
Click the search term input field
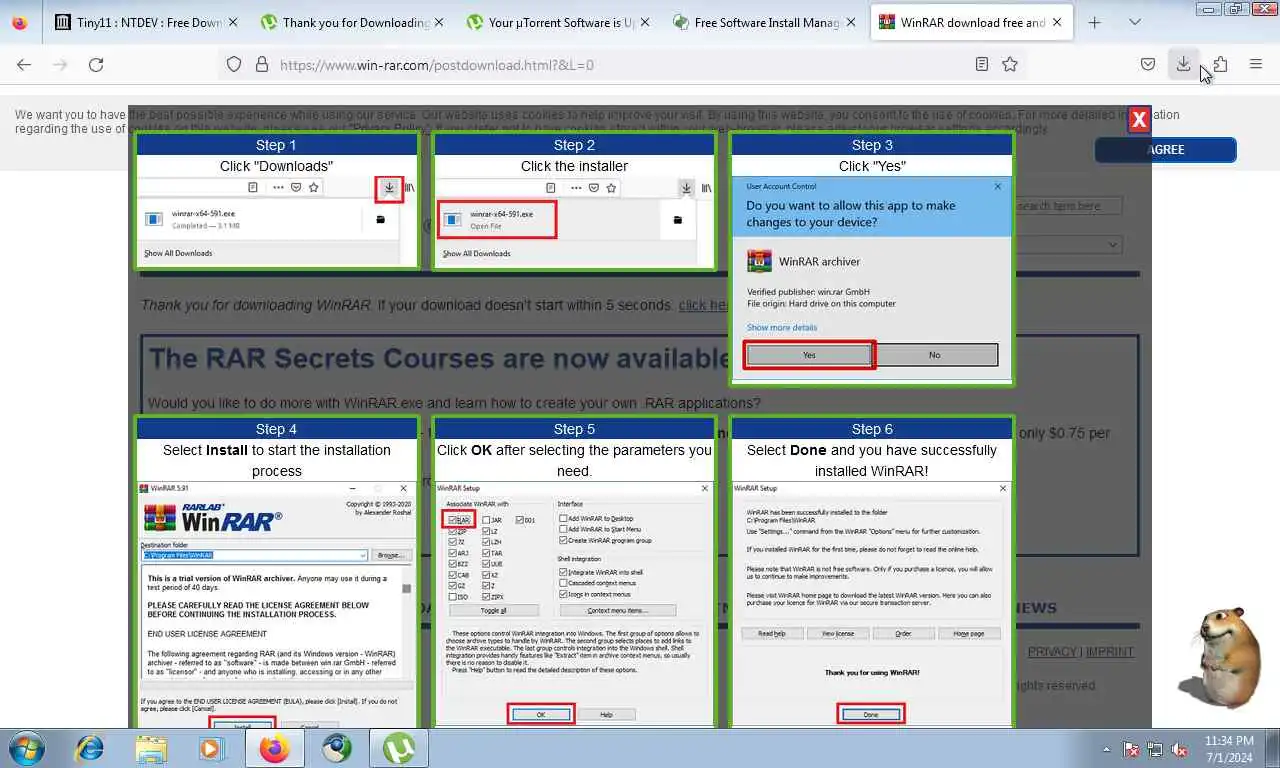tap(1068, 206)
